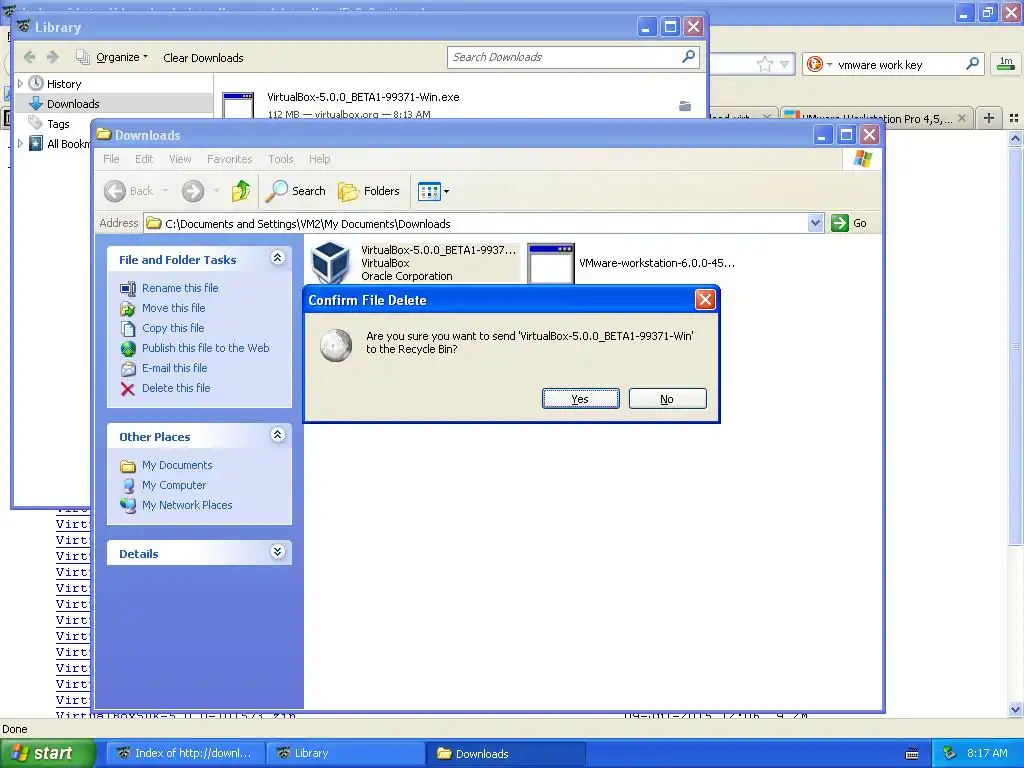Select the VirtualBox cube file icon

pos(330,262)
